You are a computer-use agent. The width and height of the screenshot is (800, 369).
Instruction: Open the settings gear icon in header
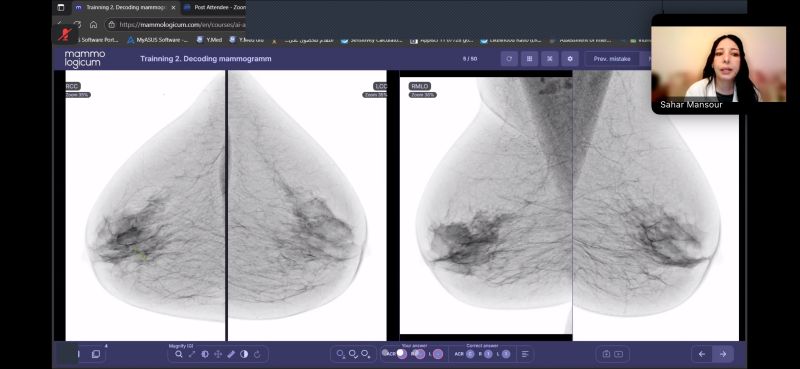[570, 59]
